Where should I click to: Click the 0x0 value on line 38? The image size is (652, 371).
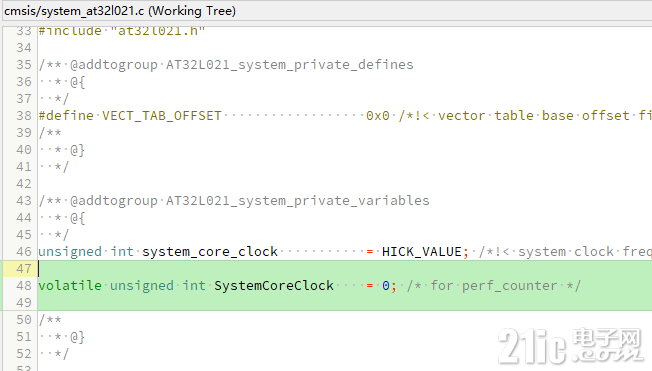coord(378,116)
